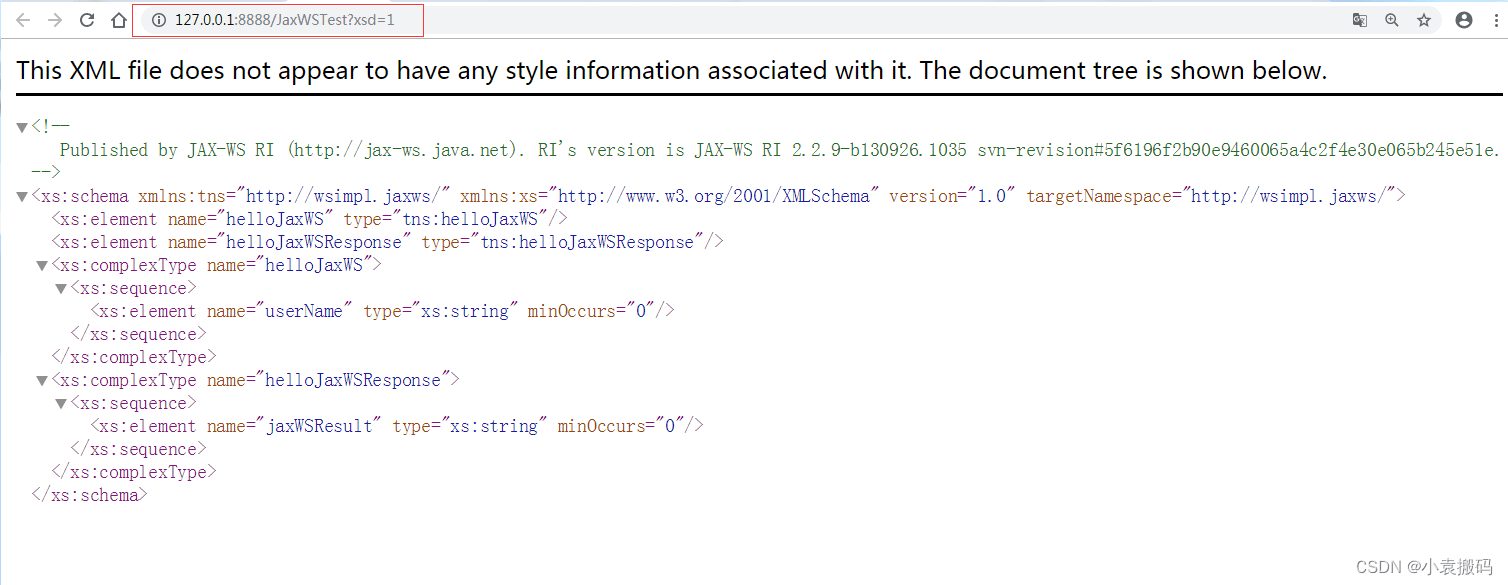Collapse xs:sequence under helloJaxWSResponse complexType
This screenshot has width=1508, height=585.
coord(61,404)
